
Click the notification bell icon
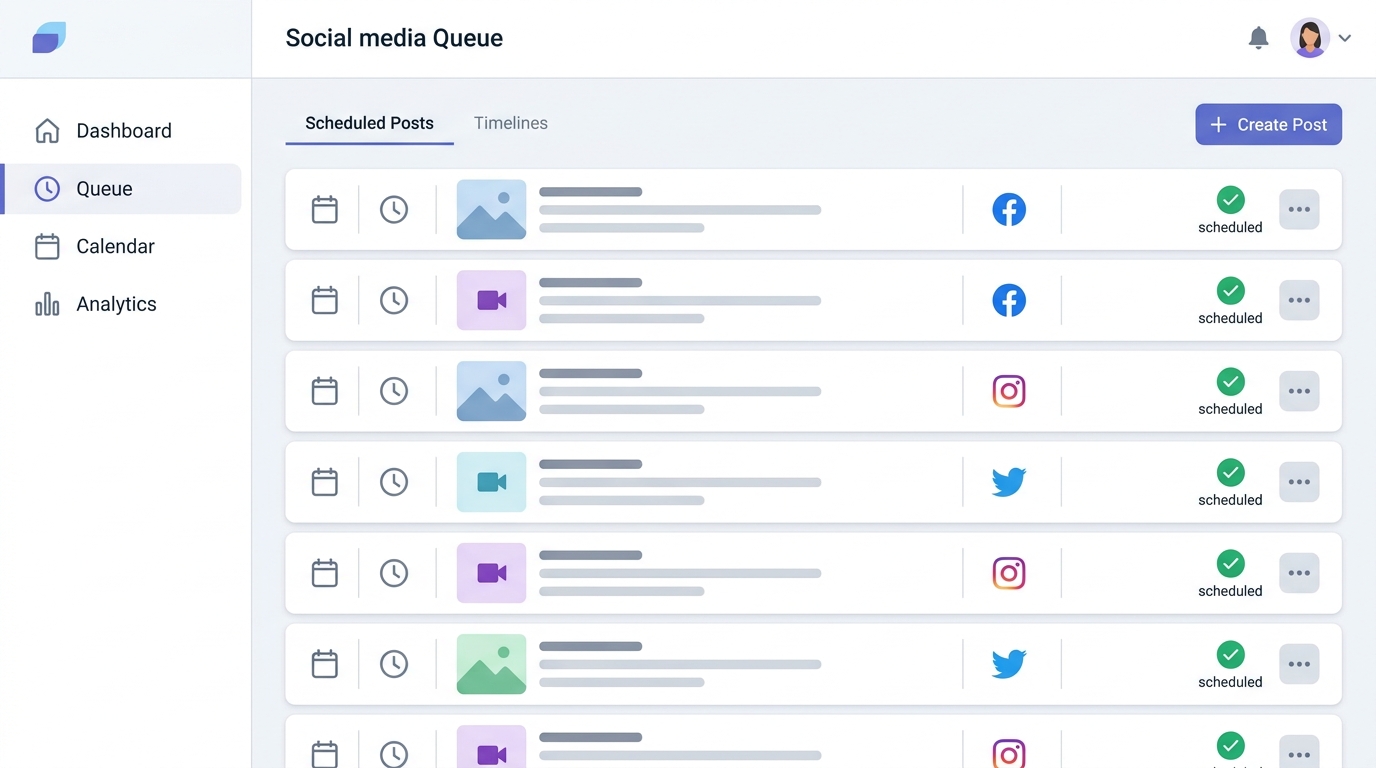(x=1258, y=38)
